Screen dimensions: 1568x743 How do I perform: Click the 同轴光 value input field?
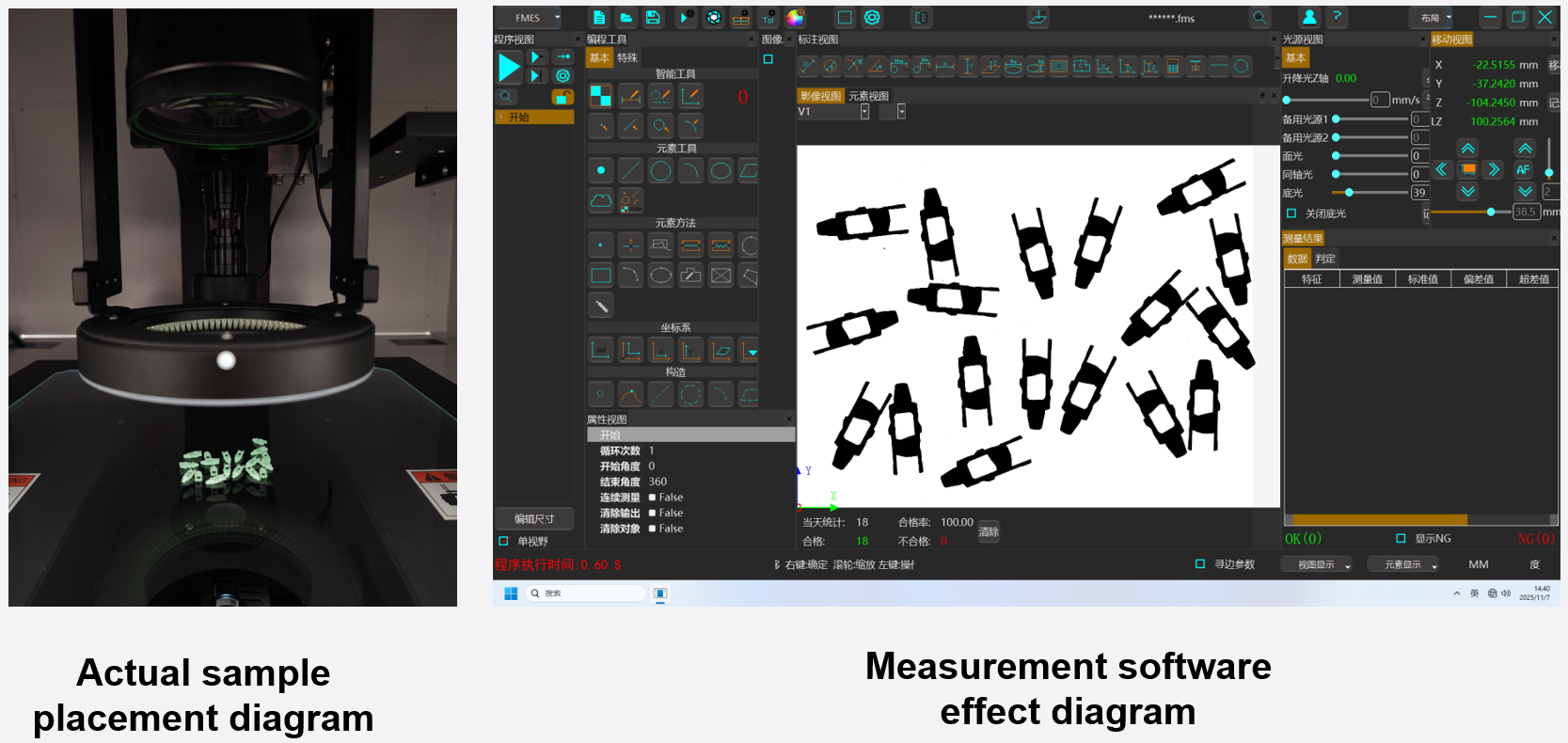[x=1419, y=174]
